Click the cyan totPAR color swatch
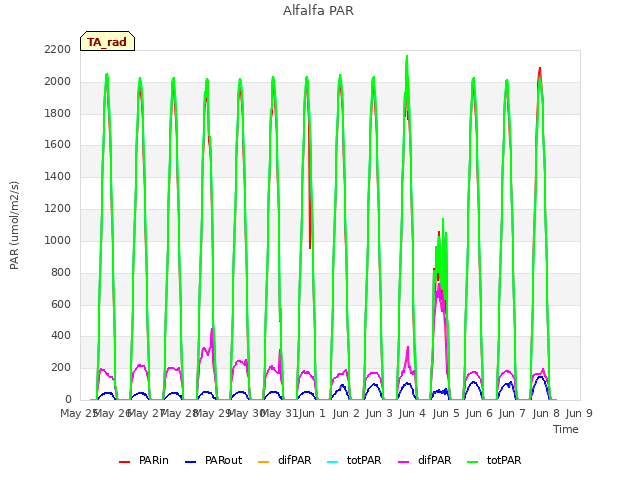 333,462
